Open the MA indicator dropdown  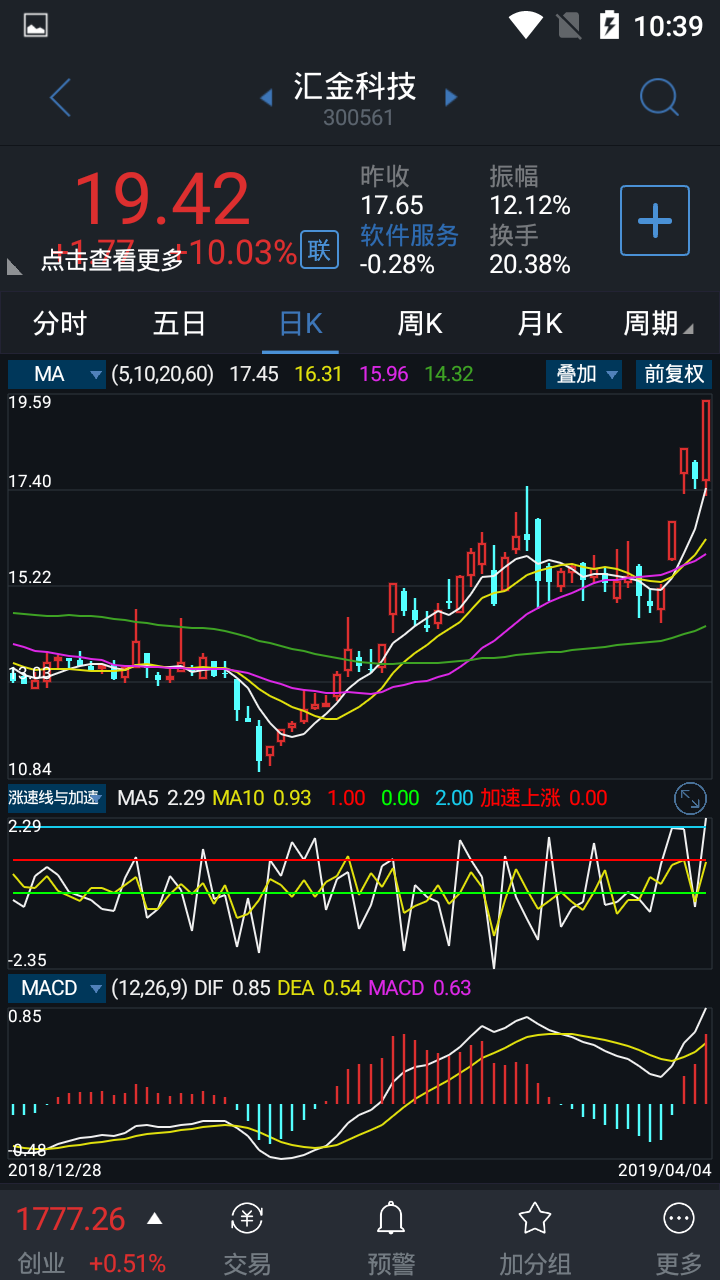coord(57,374)
